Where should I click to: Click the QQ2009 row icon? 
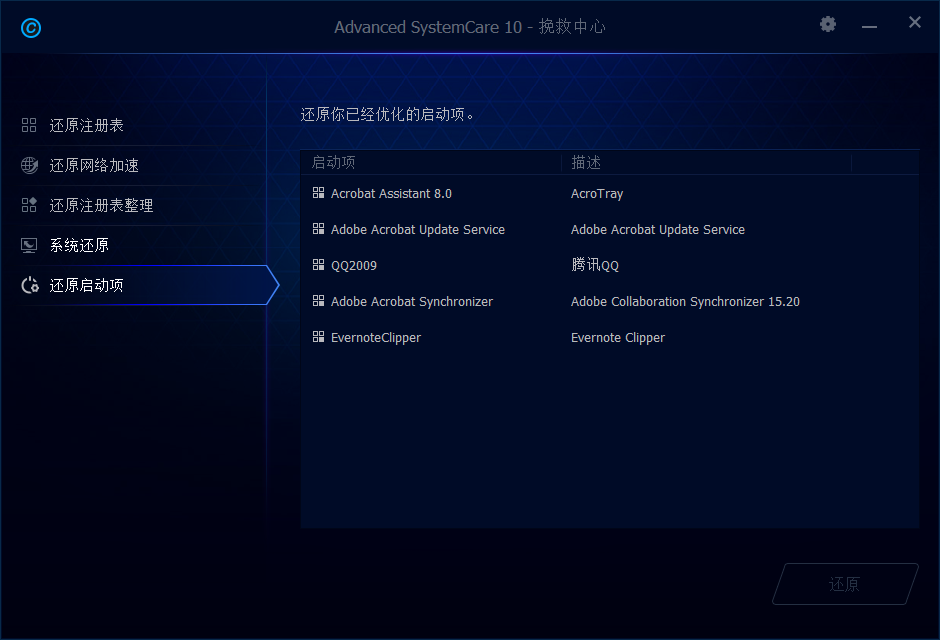coord(318,264)
